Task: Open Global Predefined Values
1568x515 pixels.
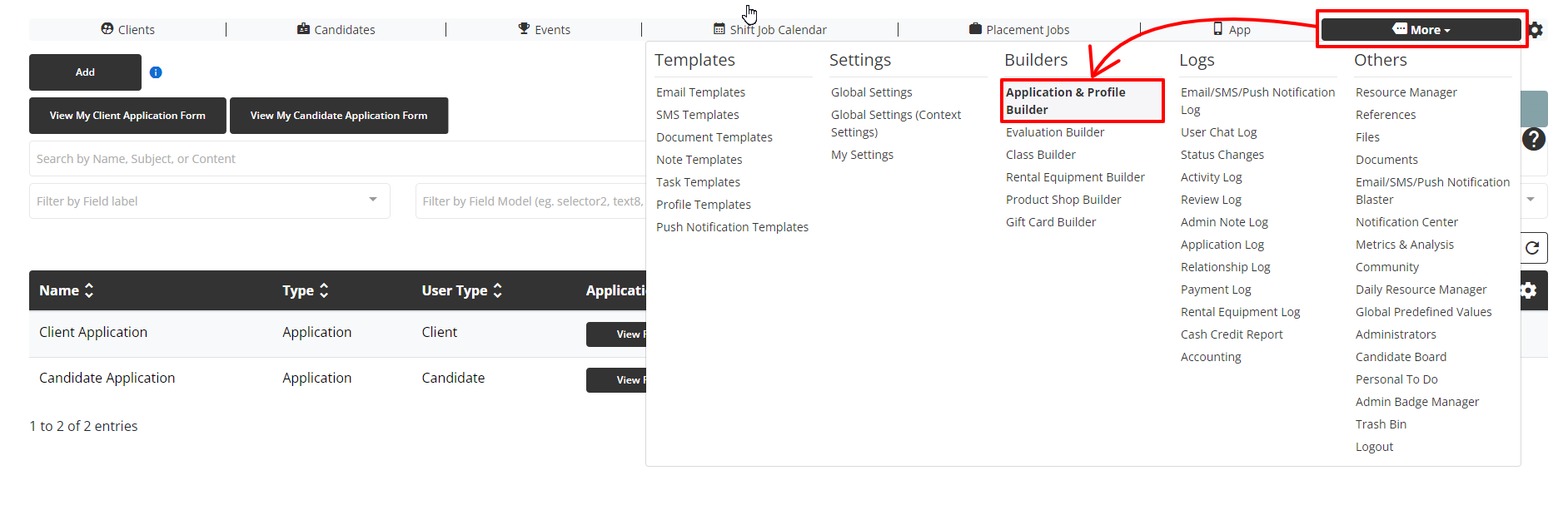Action: pyautogui.click(x=1423, y=312)
